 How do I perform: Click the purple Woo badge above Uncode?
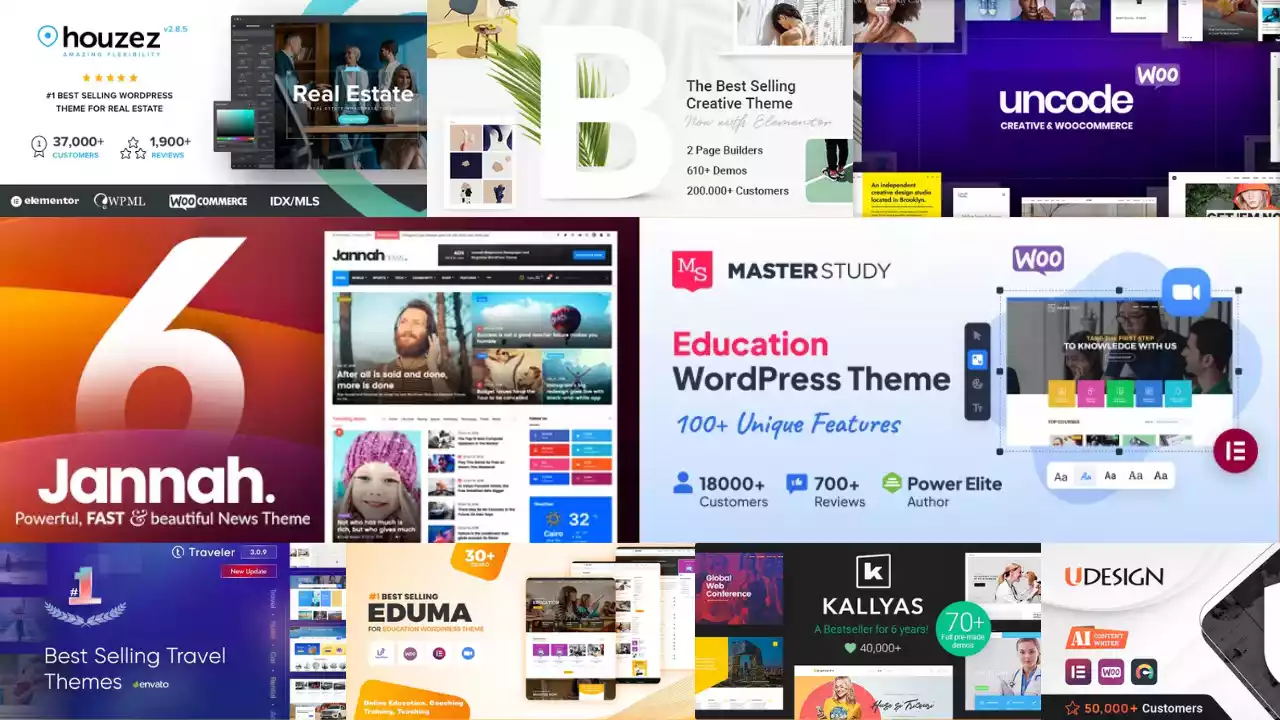[x=1157, y=75]
